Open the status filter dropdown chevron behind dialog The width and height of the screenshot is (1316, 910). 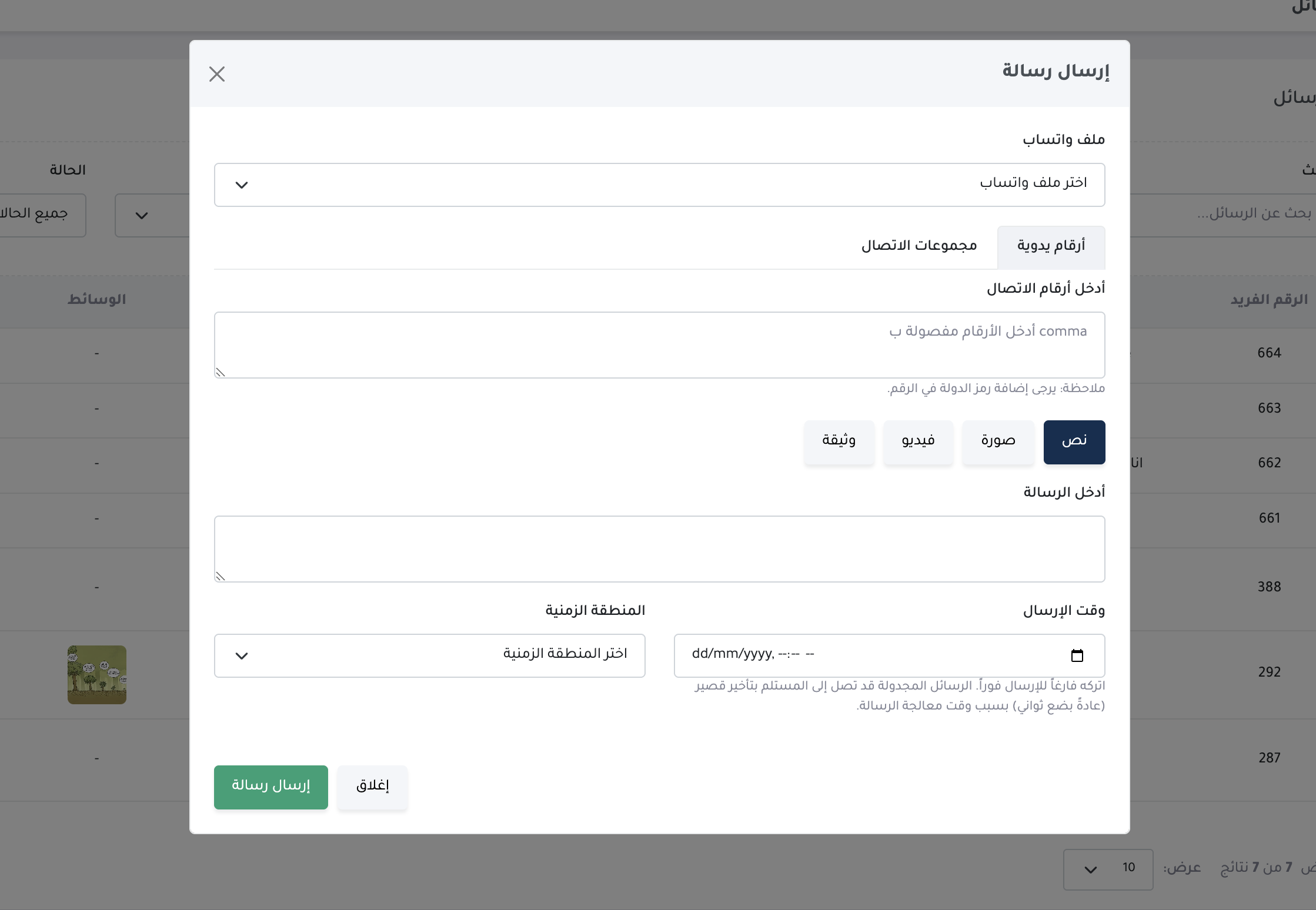pos(142,216)
